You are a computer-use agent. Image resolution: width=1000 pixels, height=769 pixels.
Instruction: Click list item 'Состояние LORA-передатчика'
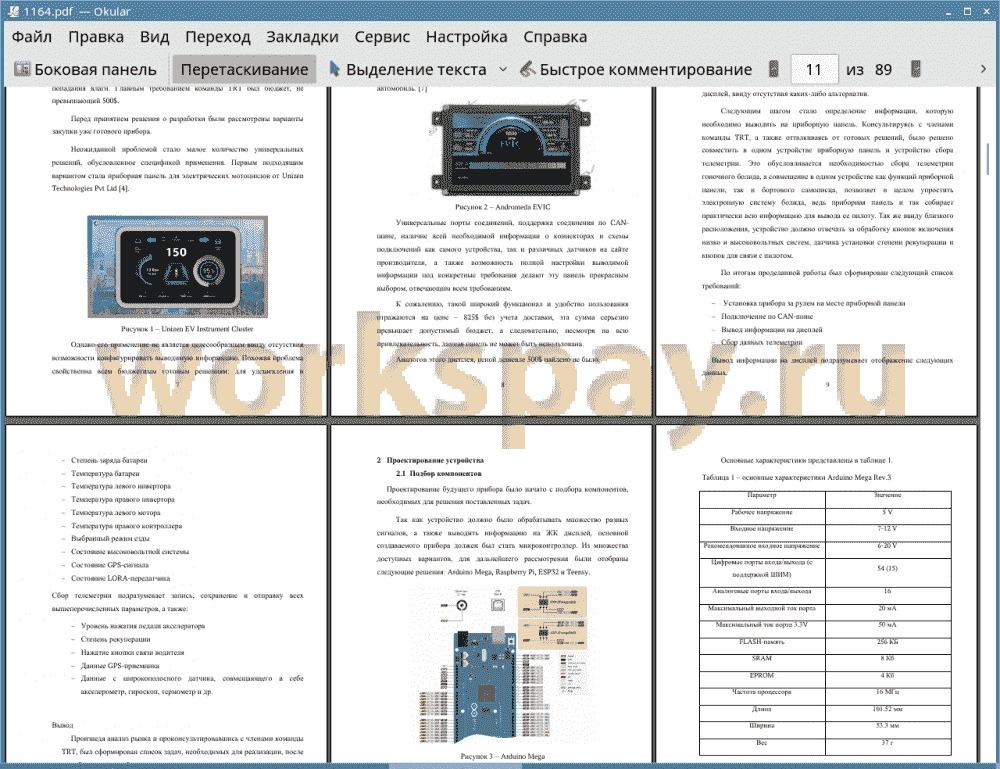point(121,578)
